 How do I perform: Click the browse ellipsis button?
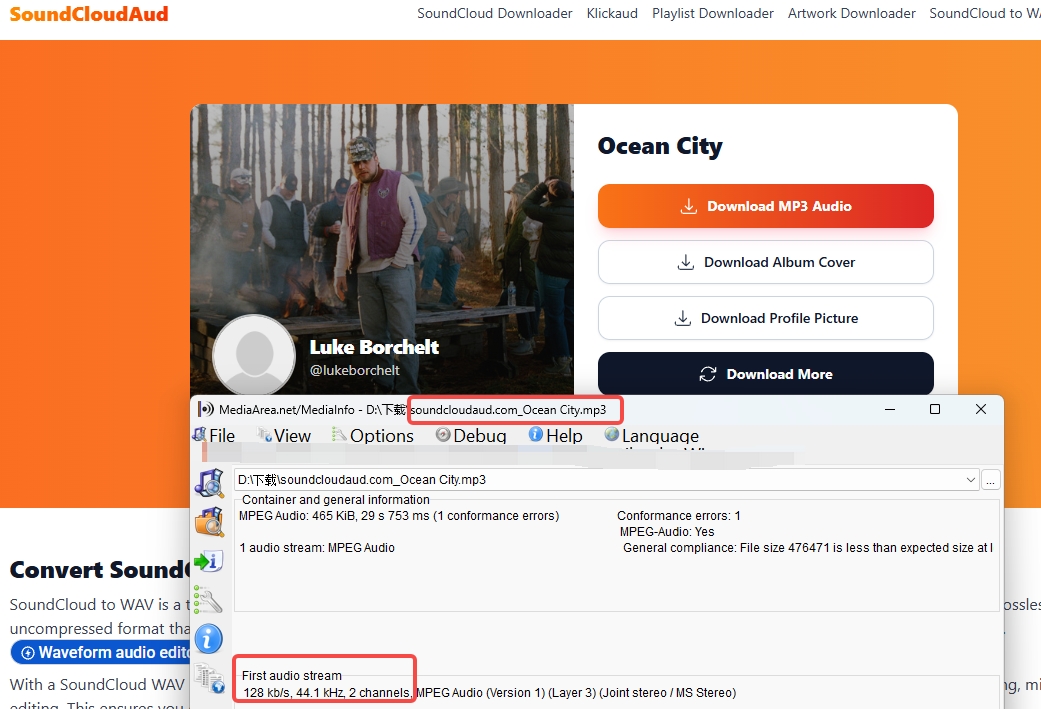990,479
